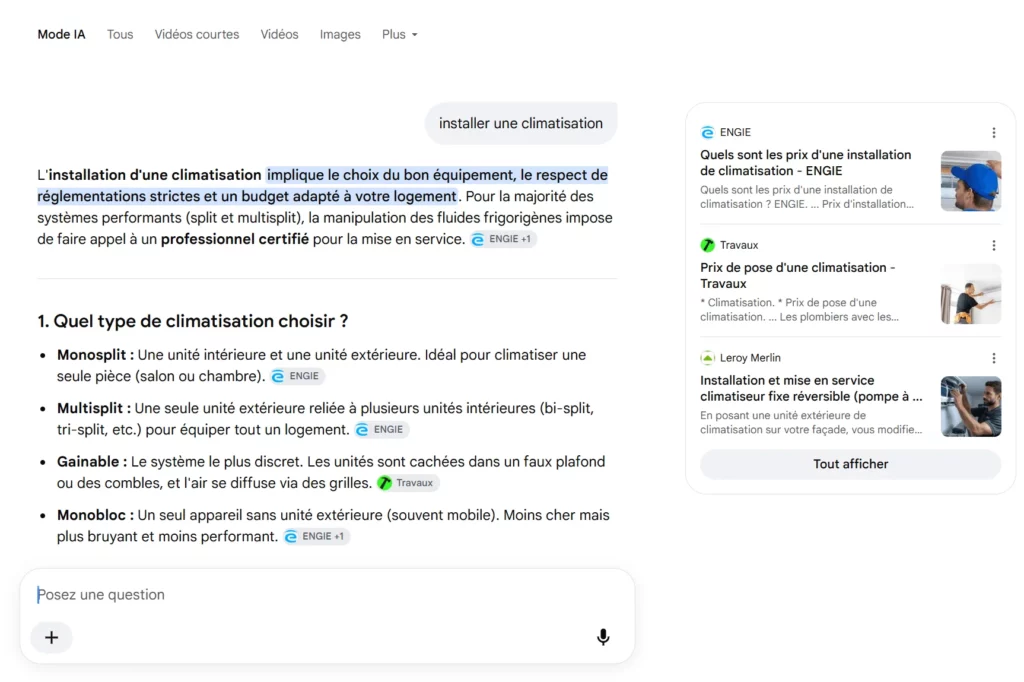Switch to the Mode IA tab
The width and height of the screenshot is (1024, 682).
pos(61,35)
